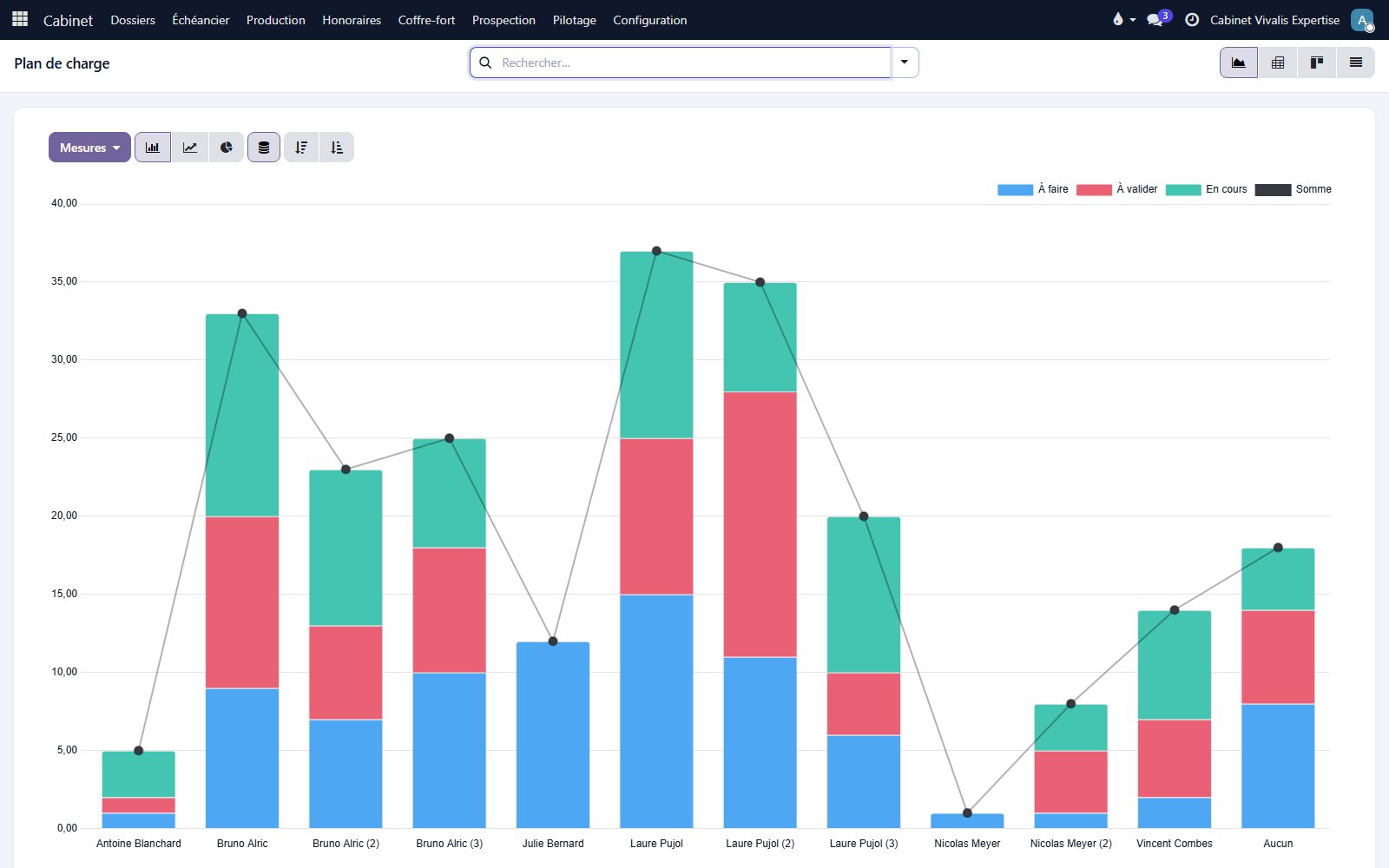
Task: Click the Cabinet Vivalis Expertise company name
Action: (1275, 20)
